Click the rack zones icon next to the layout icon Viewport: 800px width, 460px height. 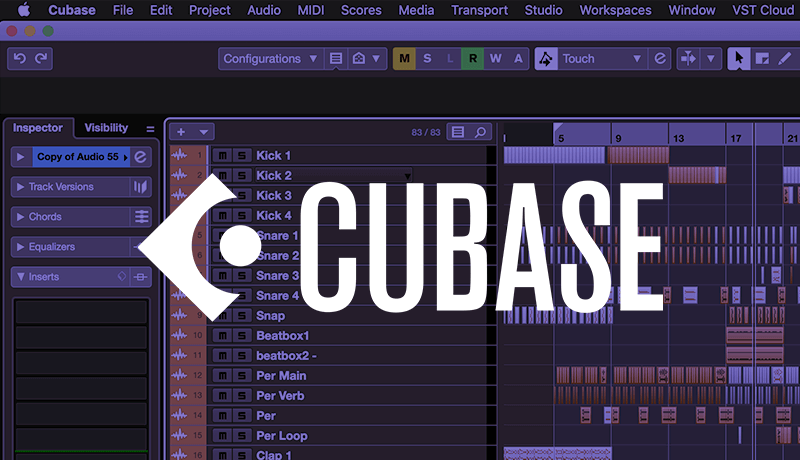[359, 59]
